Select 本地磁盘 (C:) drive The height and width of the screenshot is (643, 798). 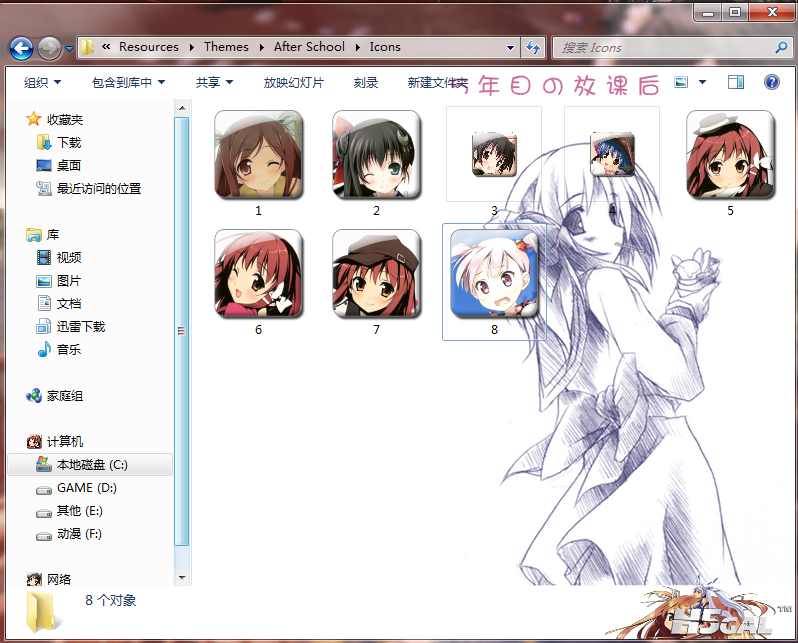click(90, 465)
